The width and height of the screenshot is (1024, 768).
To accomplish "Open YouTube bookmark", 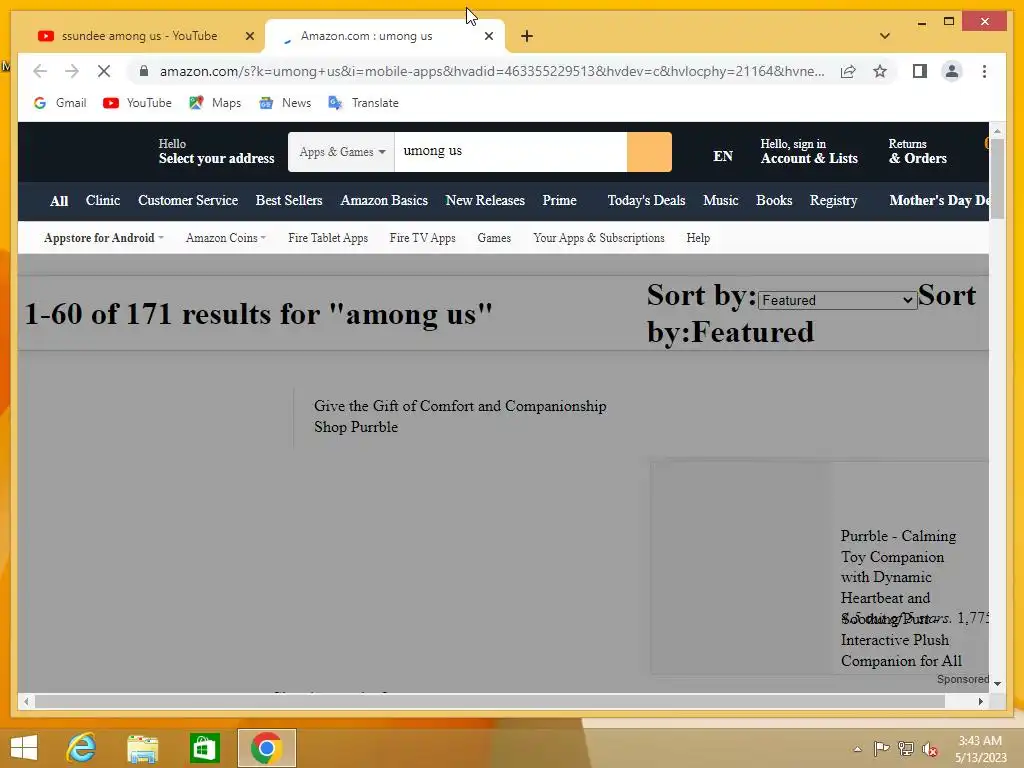I will click(x=137, y=103).
